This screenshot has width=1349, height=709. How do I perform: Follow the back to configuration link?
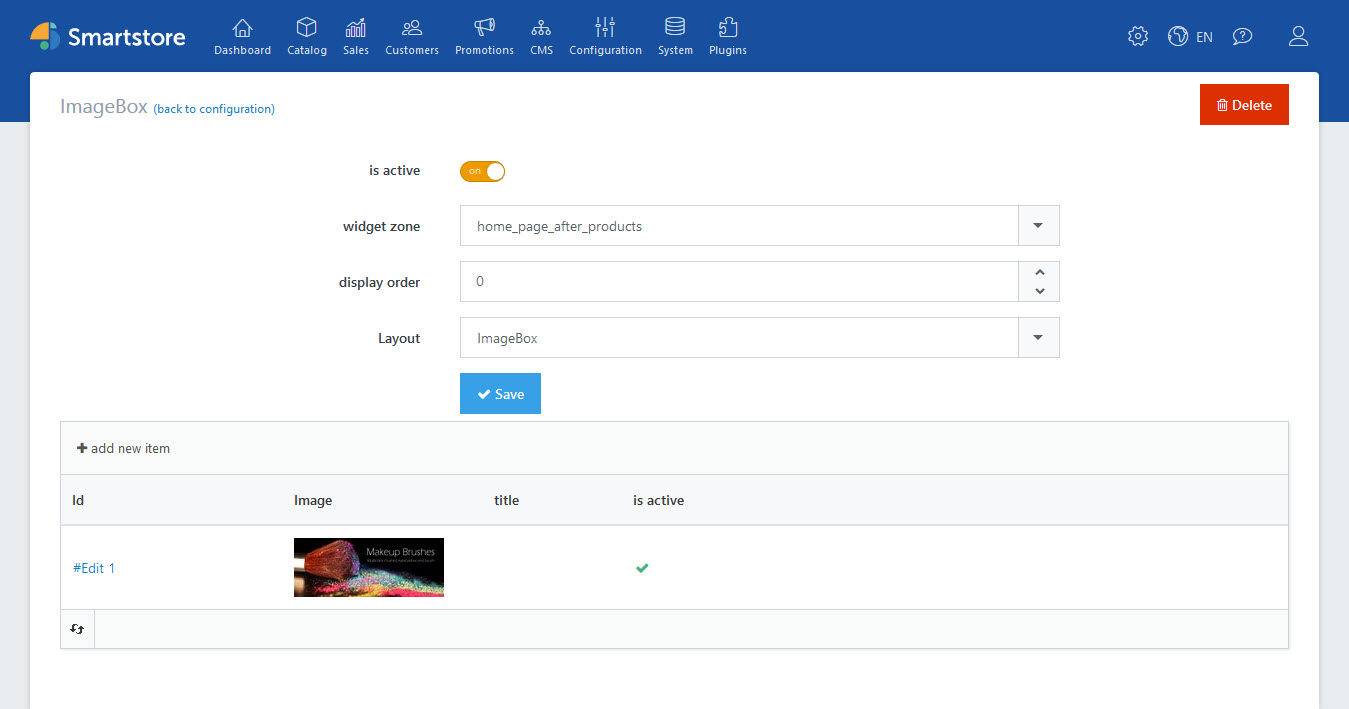[214, 109]
